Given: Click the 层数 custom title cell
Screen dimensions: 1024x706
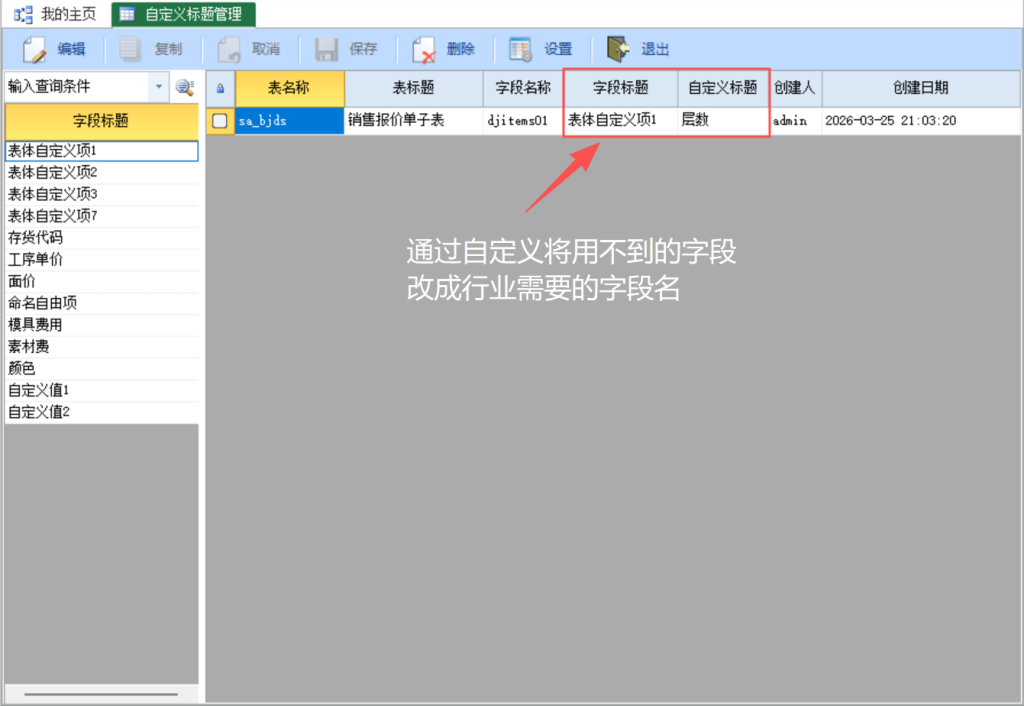Looking at the screenshot, I should click(x=722, y=121).
